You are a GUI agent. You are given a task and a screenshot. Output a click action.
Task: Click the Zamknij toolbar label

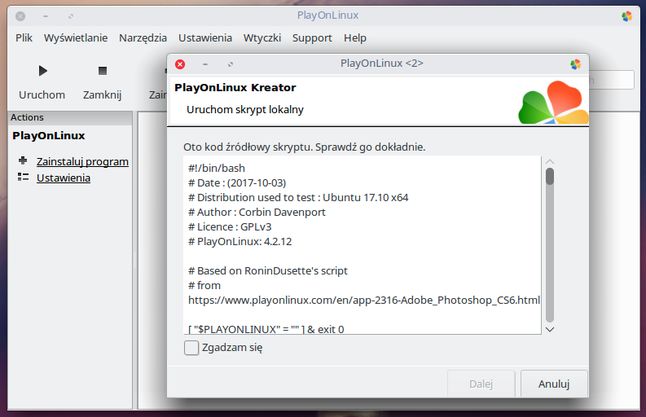tap(102, 95)
